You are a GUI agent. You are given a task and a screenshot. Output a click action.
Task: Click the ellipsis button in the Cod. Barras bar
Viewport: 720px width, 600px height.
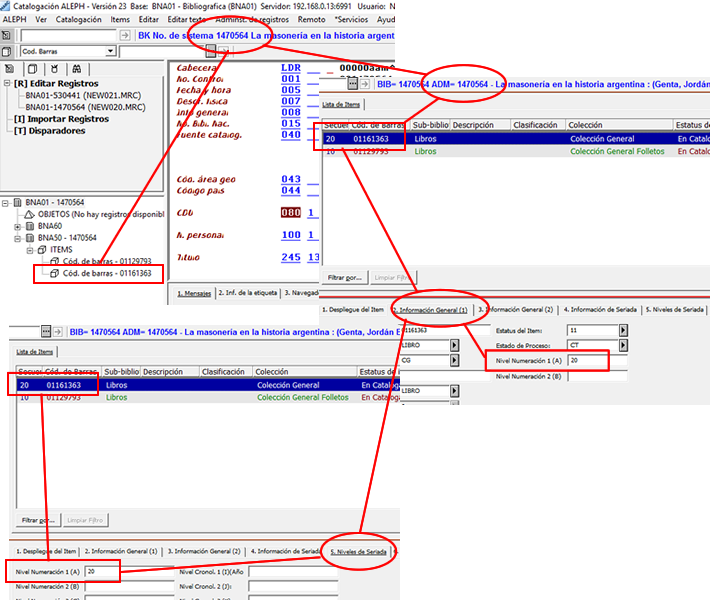click(x=211, y=51)
